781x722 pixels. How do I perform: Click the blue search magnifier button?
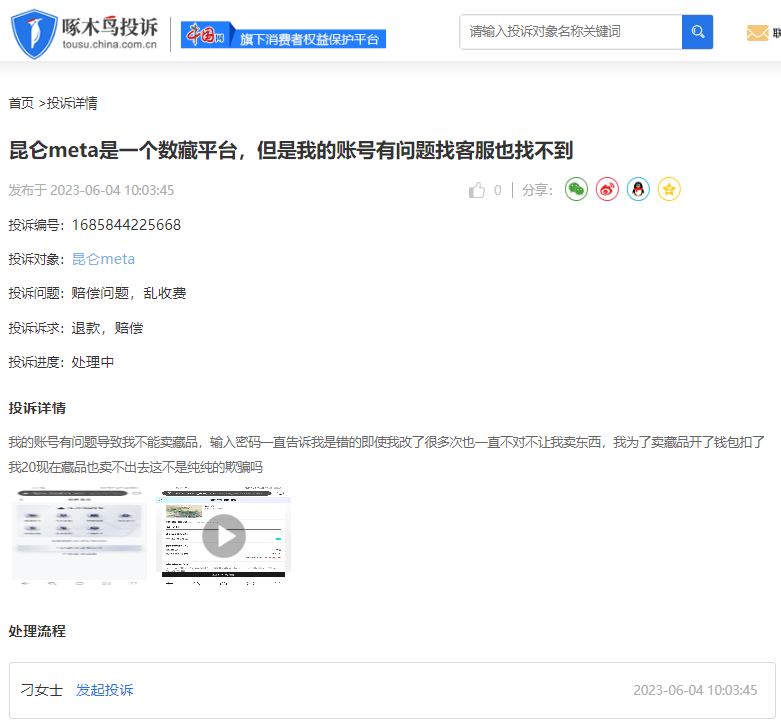point(697,32)
